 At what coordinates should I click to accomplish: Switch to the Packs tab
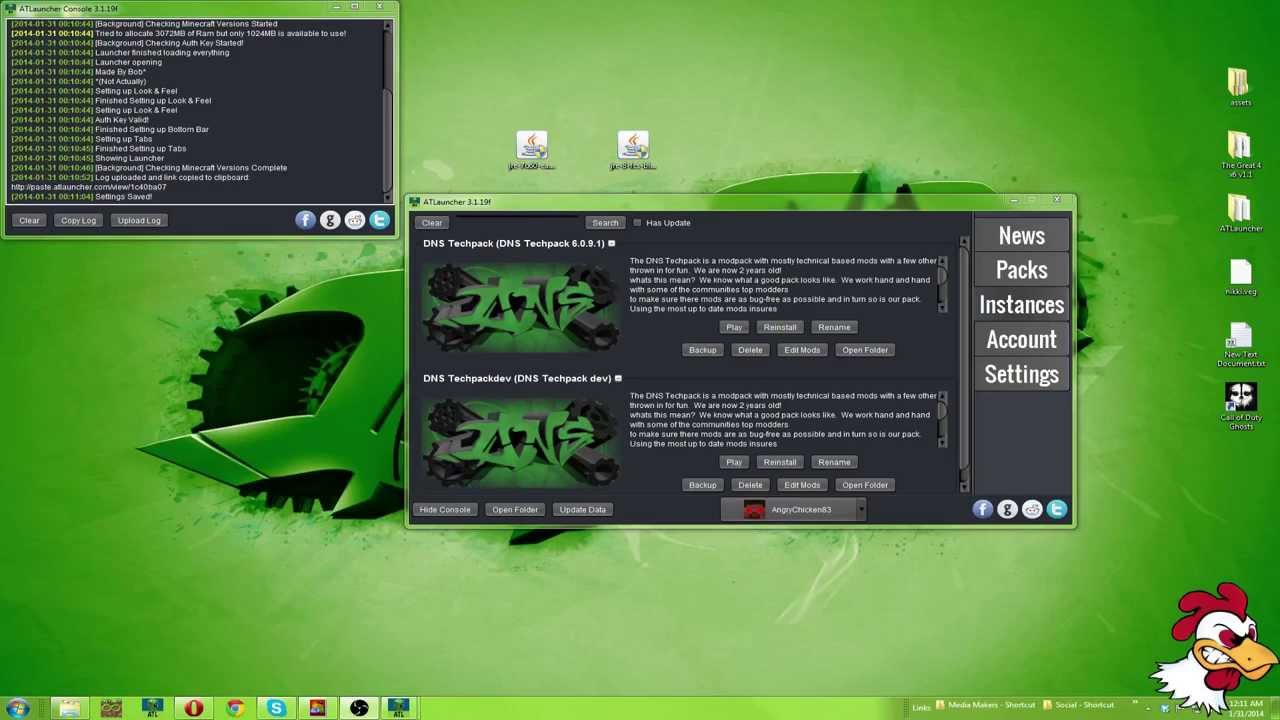pos(1021,270)
